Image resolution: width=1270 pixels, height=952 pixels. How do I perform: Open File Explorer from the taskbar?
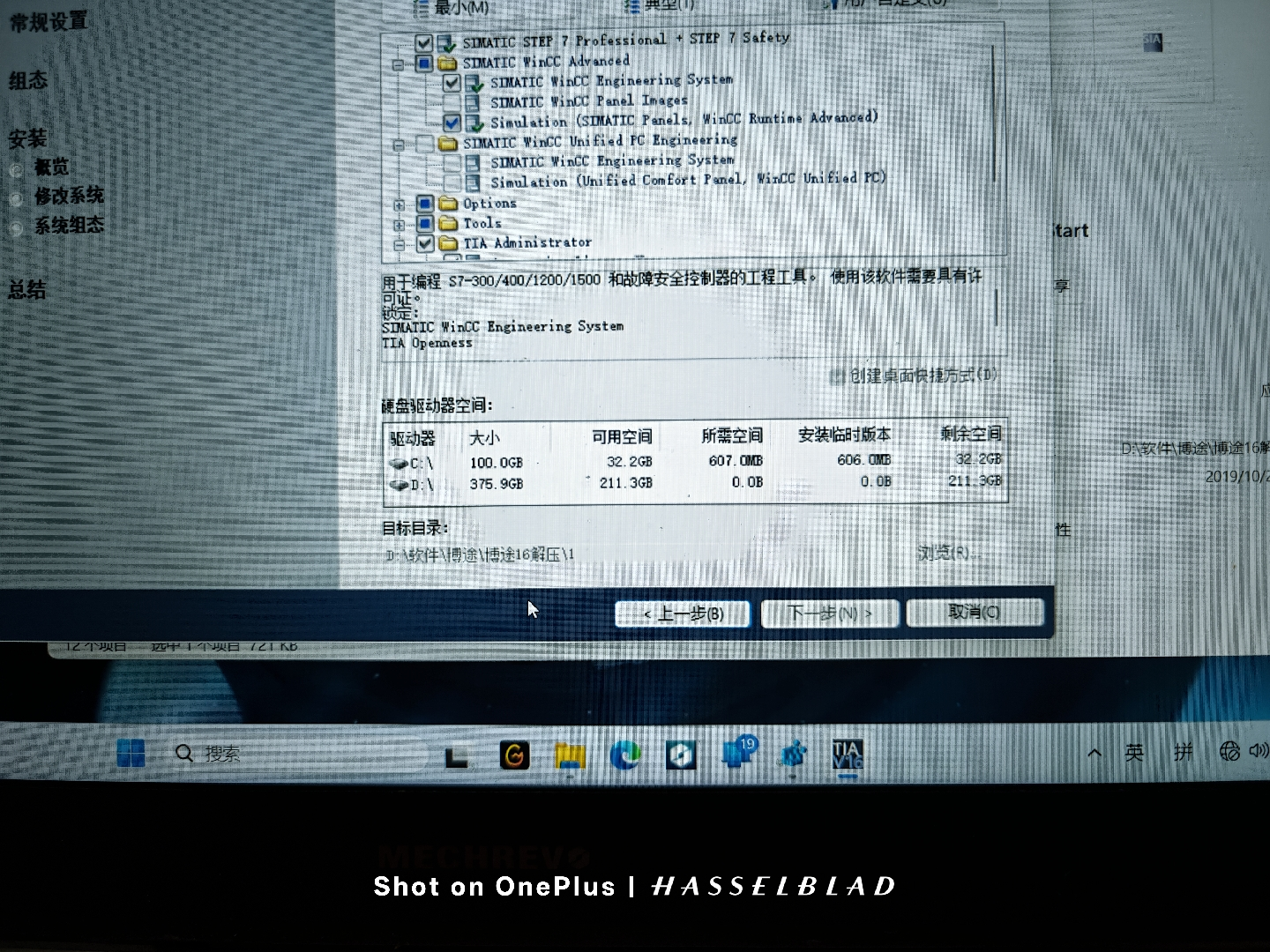pos(570,755)
